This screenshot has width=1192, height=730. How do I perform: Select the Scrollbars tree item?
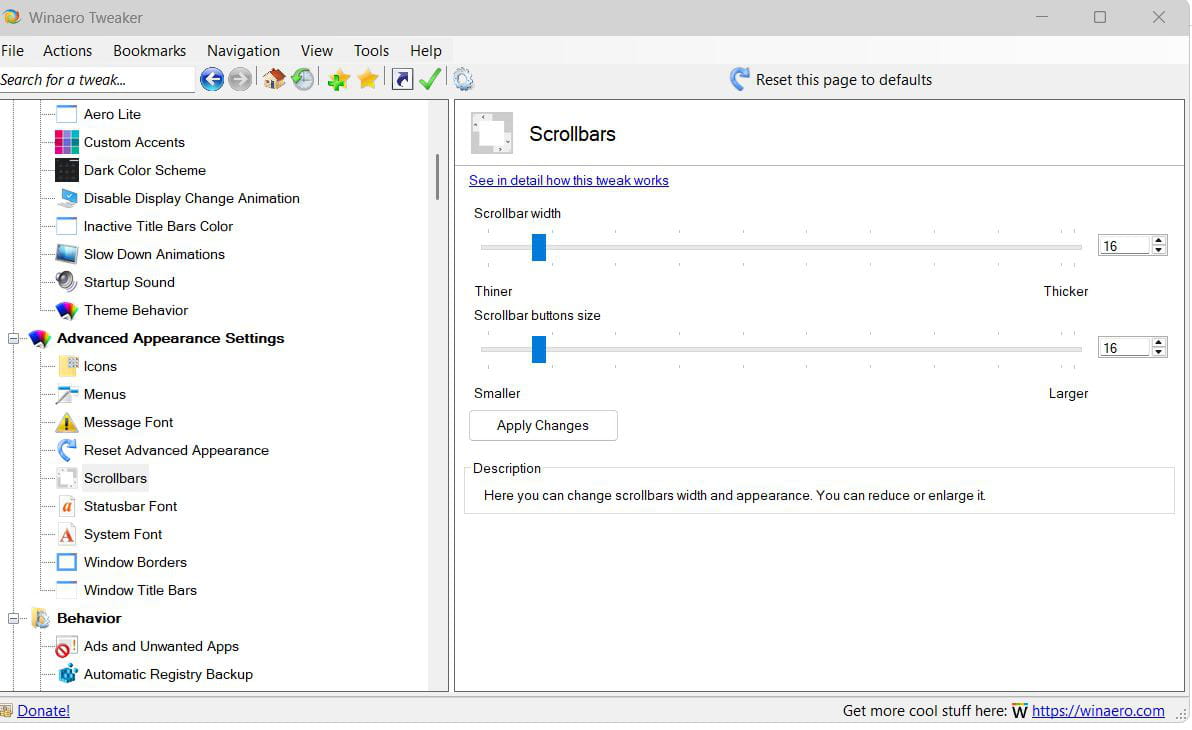[116, 478]
